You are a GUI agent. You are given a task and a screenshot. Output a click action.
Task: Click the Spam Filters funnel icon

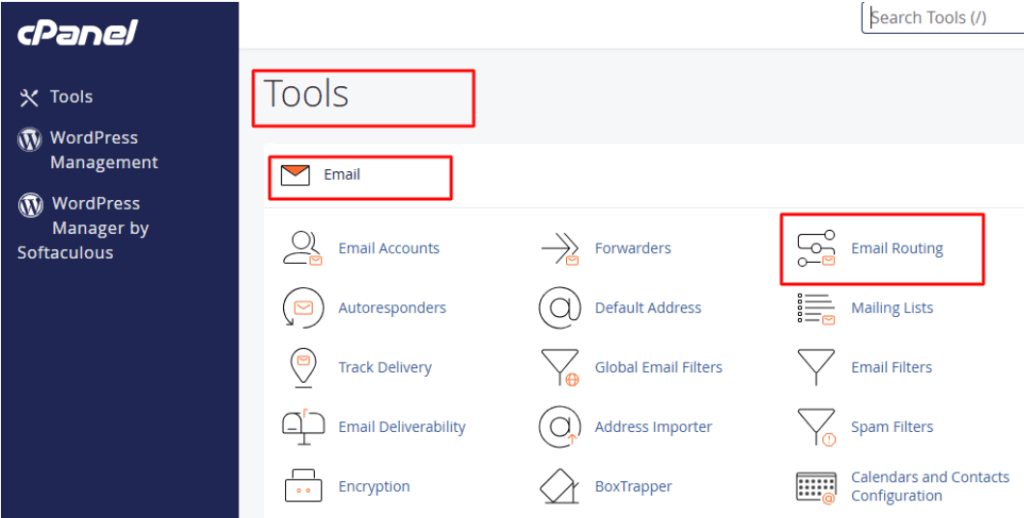point(816,427)
